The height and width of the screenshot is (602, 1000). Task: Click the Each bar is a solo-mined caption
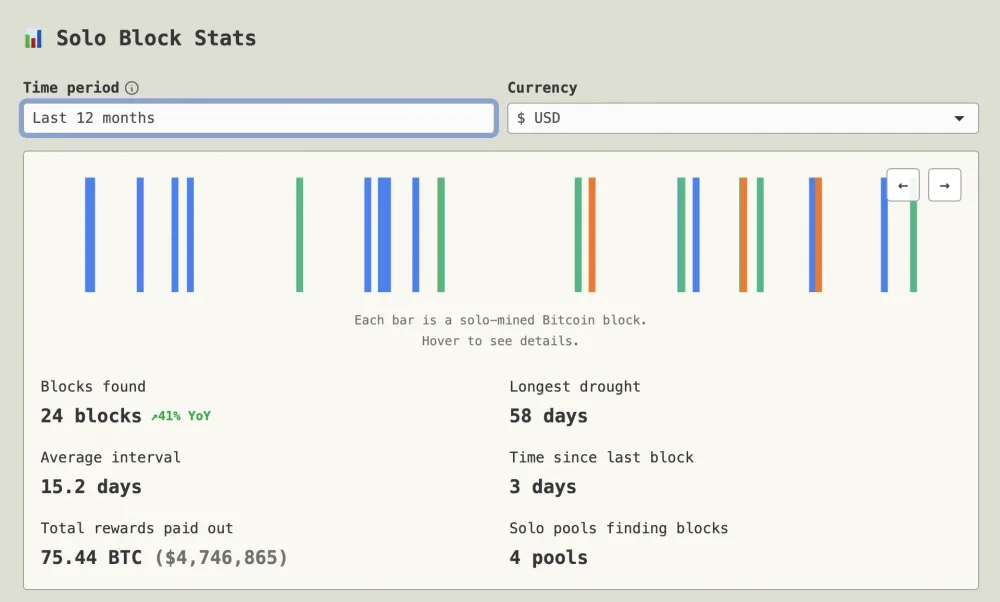click(x=501, y=320)
